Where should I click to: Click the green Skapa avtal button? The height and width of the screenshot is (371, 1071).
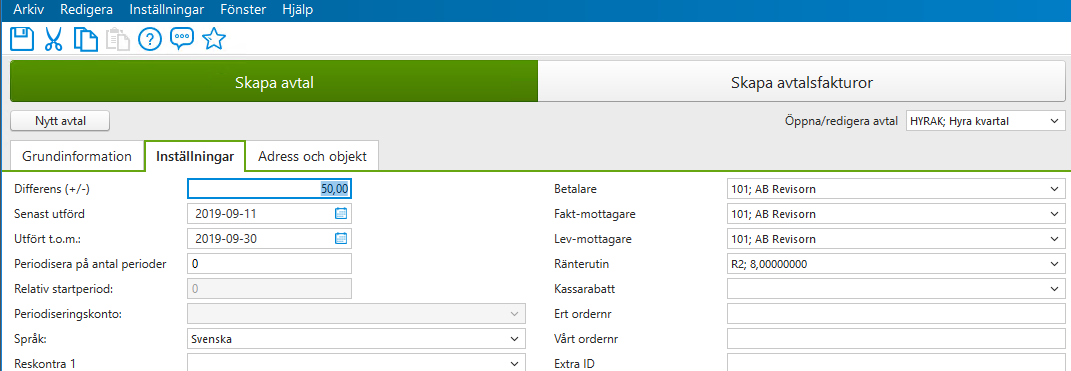coord(274,83)
